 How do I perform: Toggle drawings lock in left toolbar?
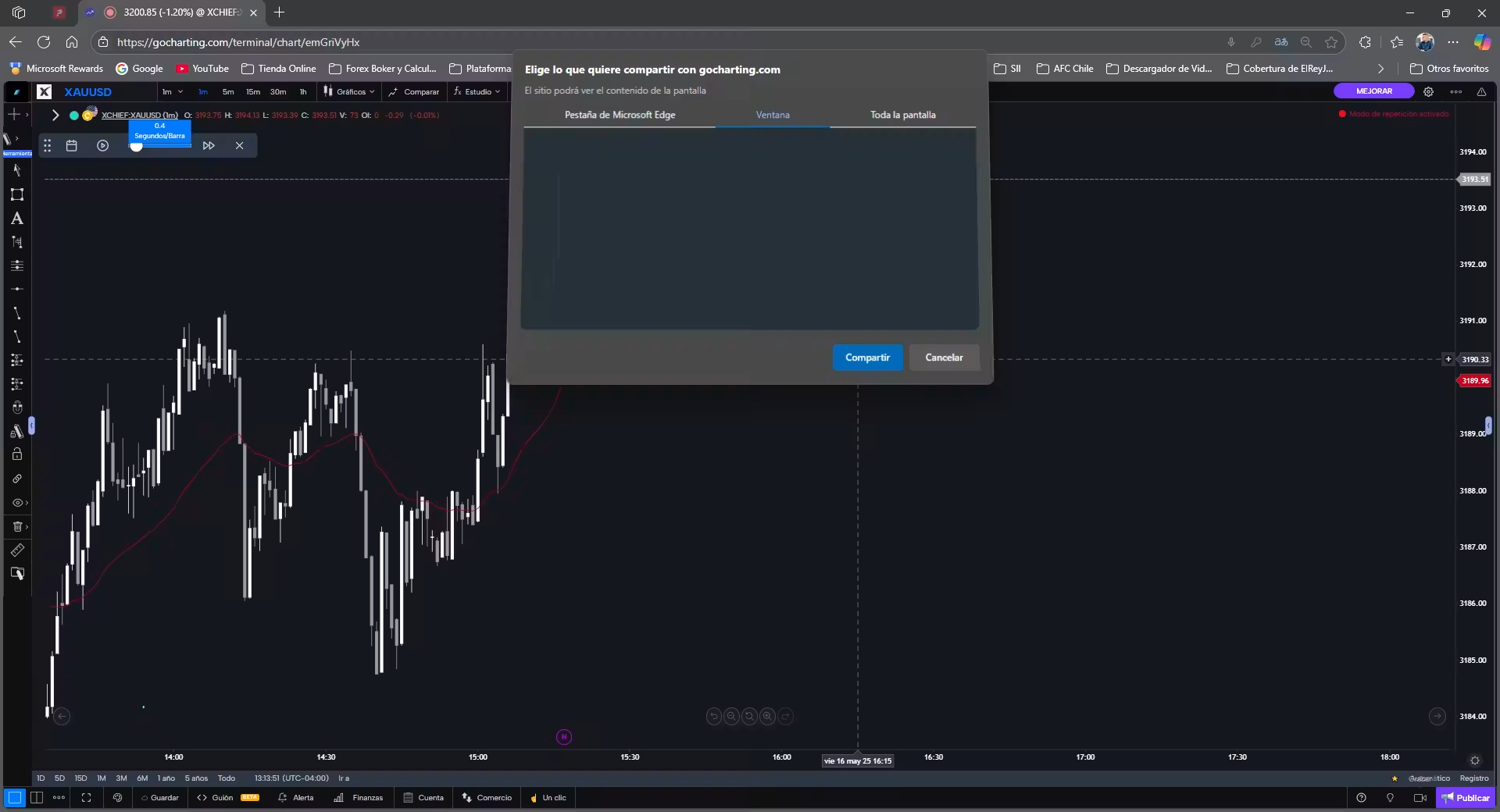tap(17, 454)
